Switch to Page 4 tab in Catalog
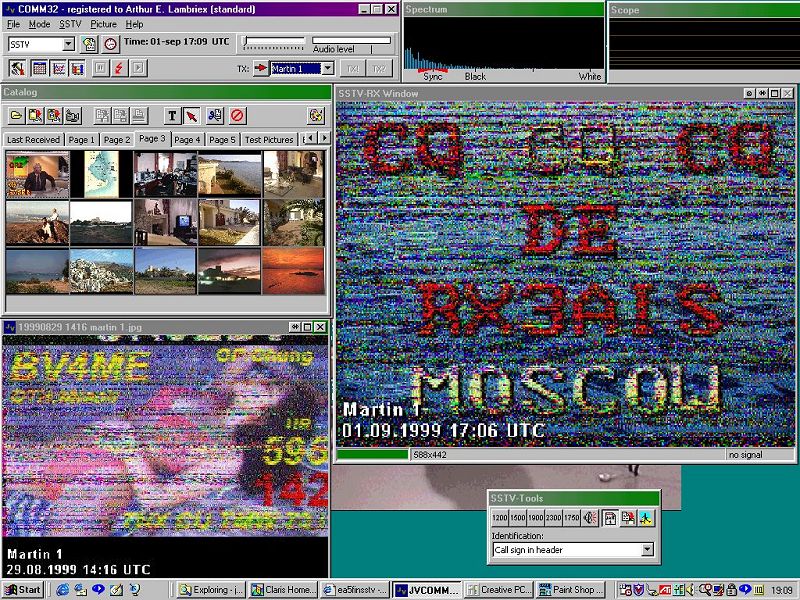 click(x=187, y=139)
